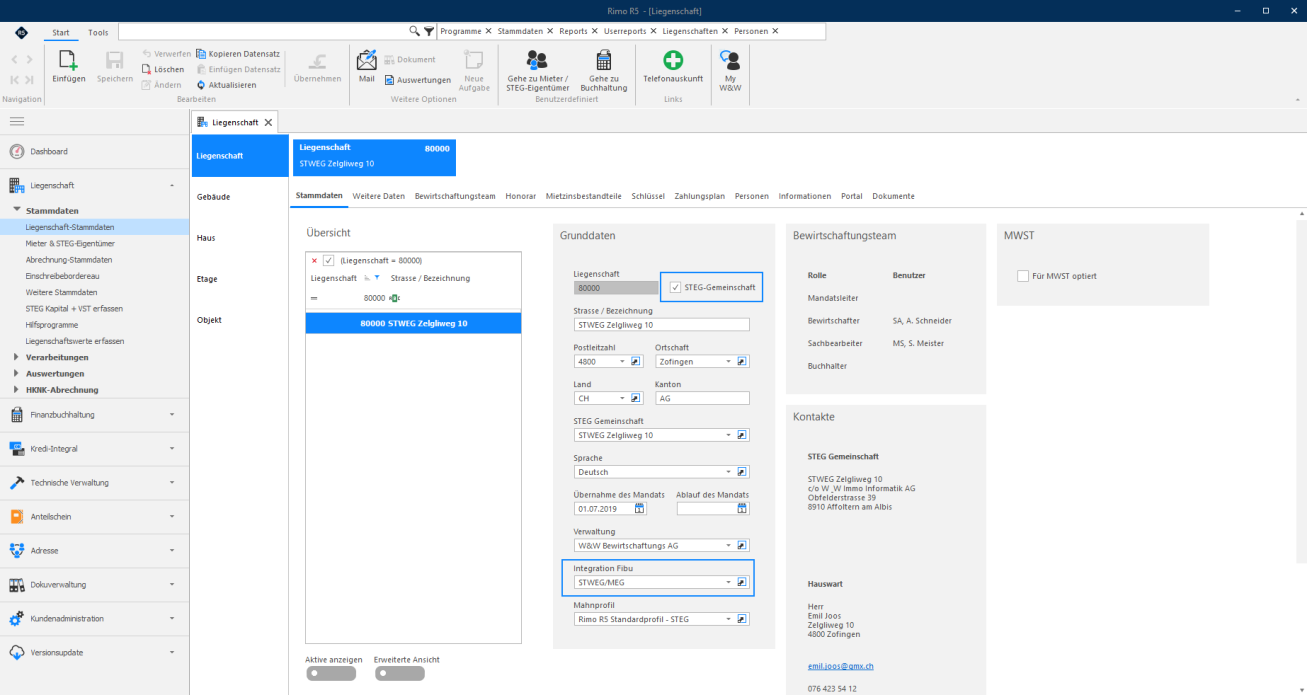Click Strasse / Bezeichnung input field
The image size is (1307, 695).
[x=661, y=324]
